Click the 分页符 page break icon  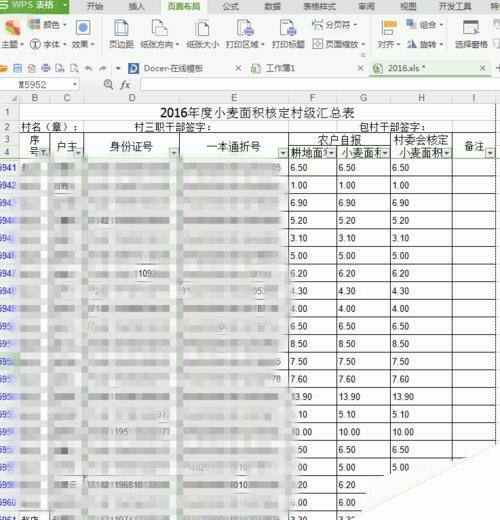pos(317,25)
